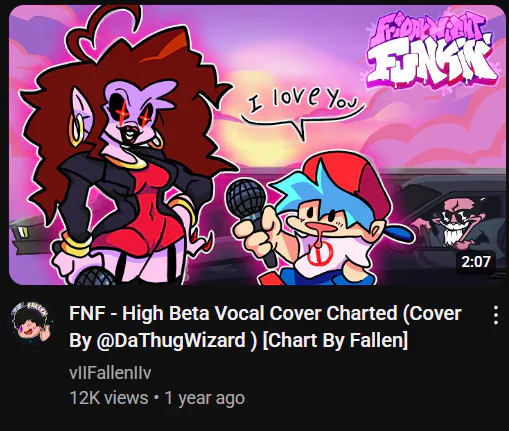The height and width of the screenshot is (431, 509).
Task: Open the vIIFallenIIv channel name link
Action: point(110,372)
